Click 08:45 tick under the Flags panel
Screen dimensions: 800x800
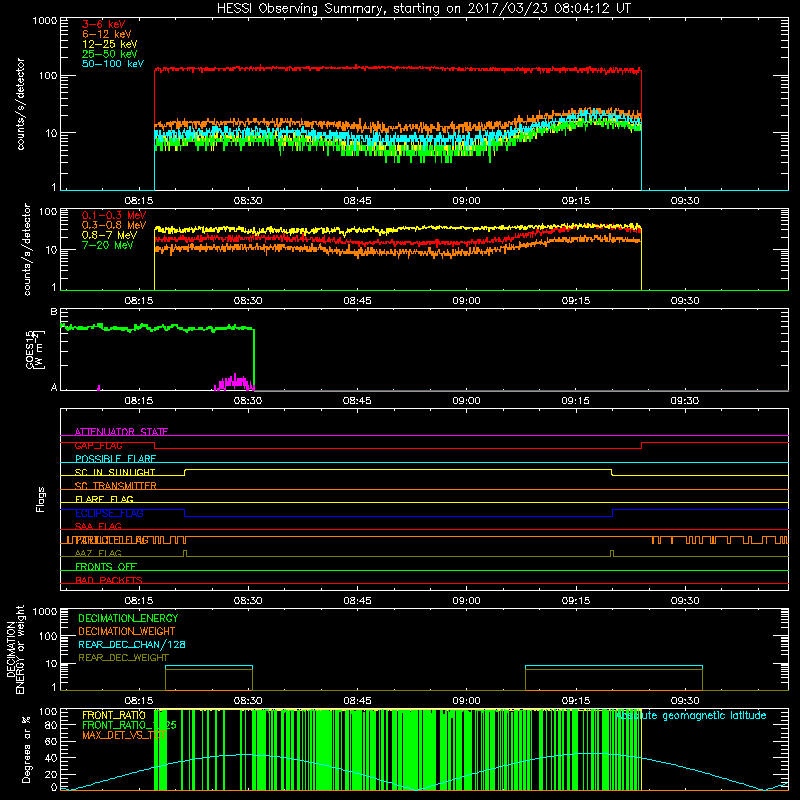(x=357, y=601)
